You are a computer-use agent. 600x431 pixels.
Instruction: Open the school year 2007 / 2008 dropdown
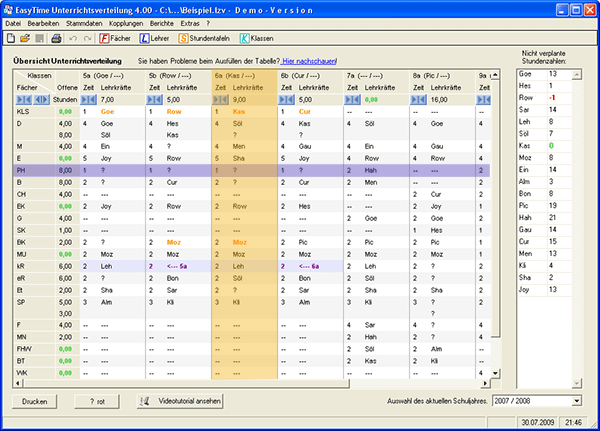coord(577,401)
